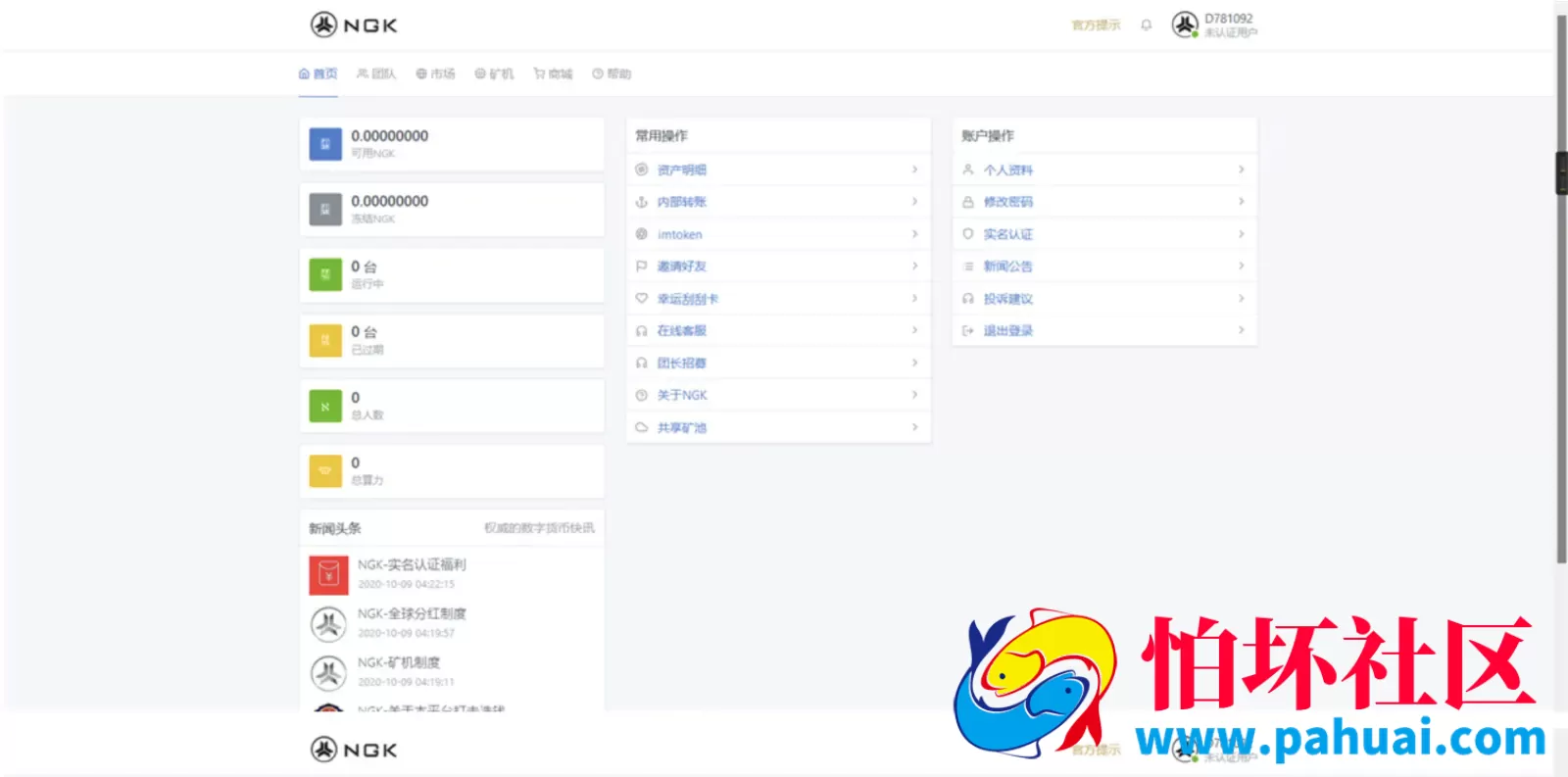The image size is (1568, 777).
Task: Click the NGK logo in top header
Action: [354, 24]
